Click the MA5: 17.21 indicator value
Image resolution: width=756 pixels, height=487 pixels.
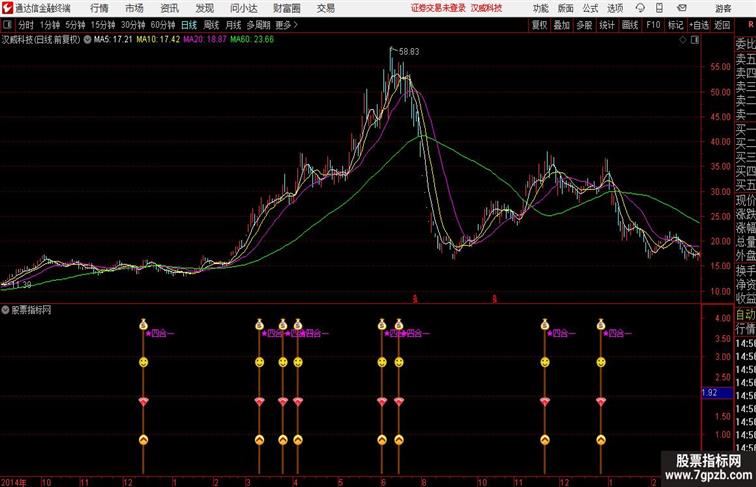[113, 40]
